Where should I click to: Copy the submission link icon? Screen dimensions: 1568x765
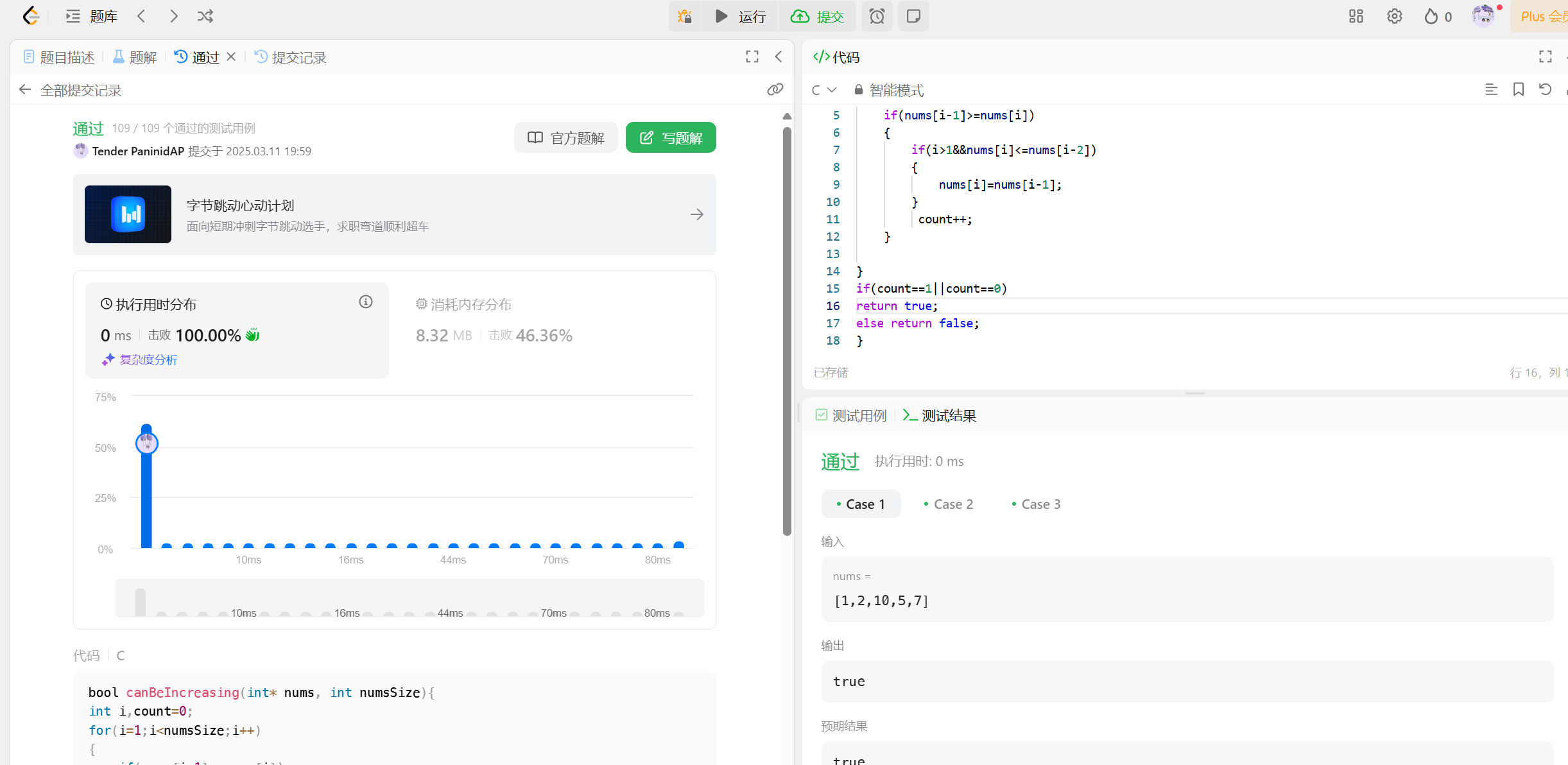775,90
